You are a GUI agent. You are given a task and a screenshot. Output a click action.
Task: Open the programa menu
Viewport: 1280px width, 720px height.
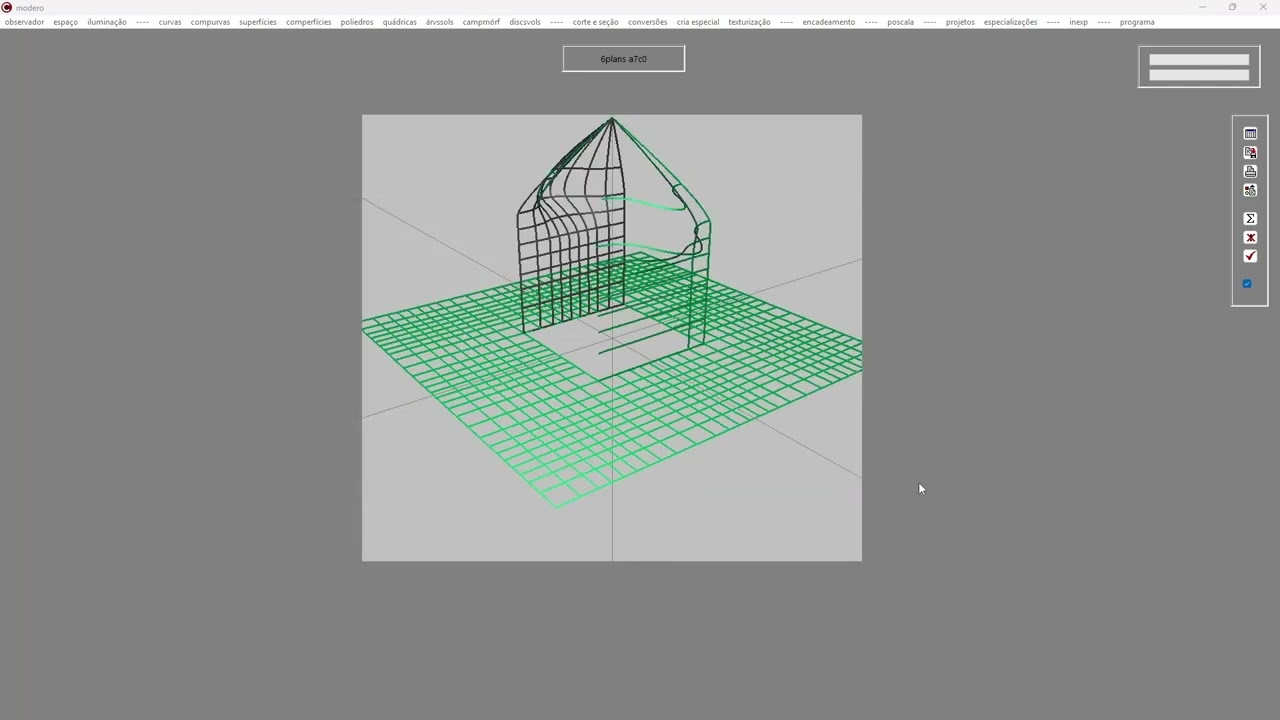point(1137,22)
